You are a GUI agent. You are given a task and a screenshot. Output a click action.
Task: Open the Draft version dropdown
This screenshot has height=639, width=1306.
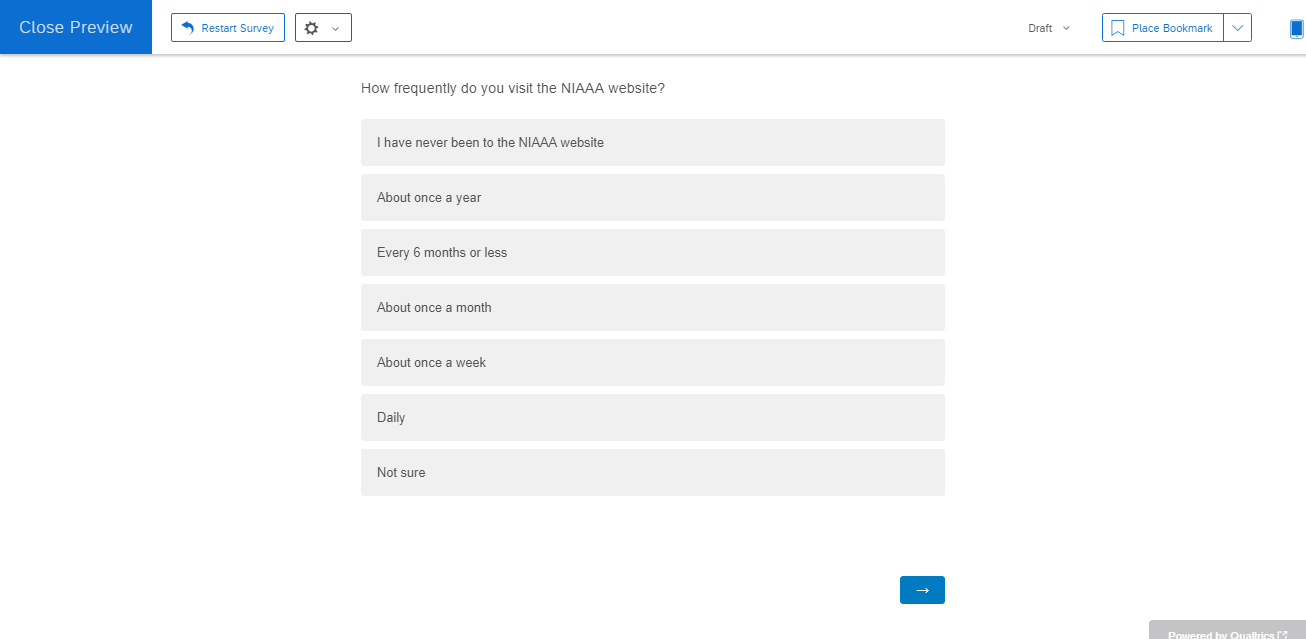coord(1049,28)
